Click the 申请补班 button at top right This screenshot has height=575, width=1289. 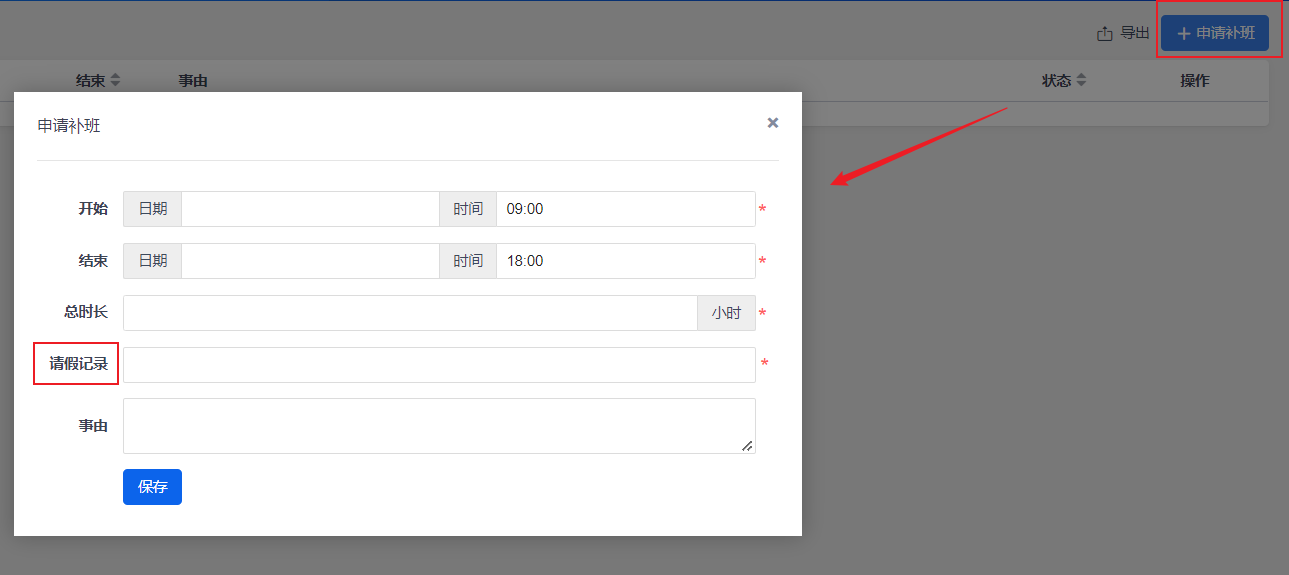click(1215, 33)
